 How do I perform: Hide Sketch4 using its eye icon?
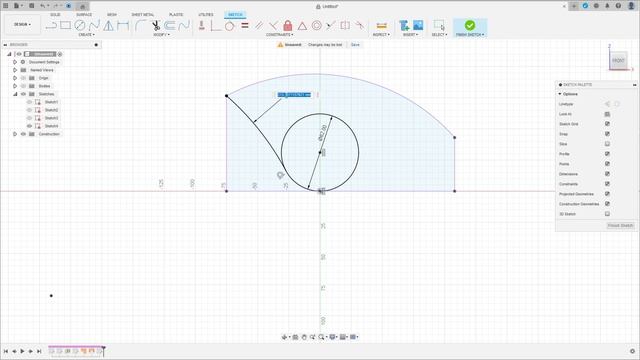(29, 126)
